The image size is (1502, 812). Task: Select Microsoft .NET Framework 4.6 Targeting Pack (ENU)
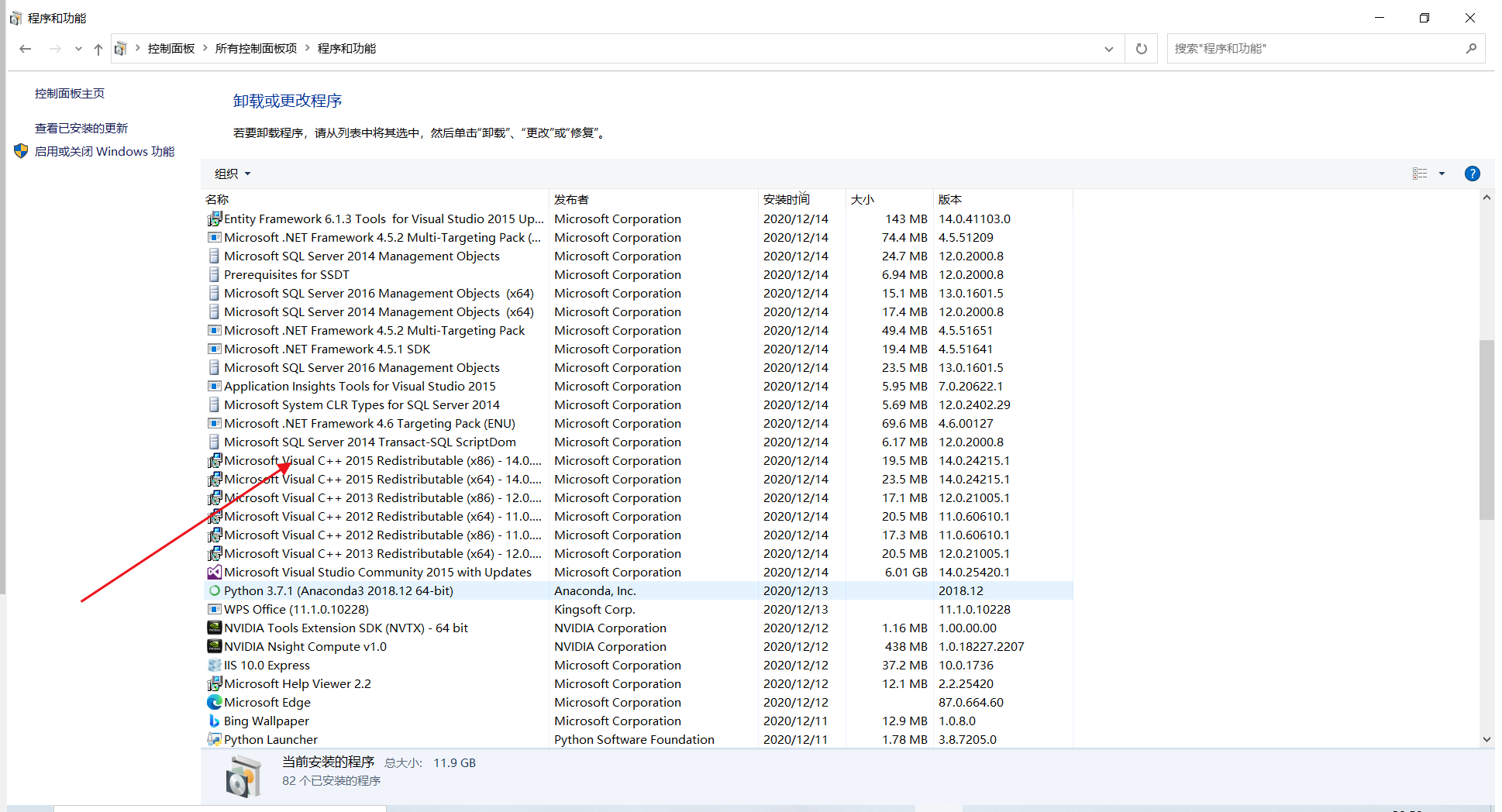tap(637, 424)
